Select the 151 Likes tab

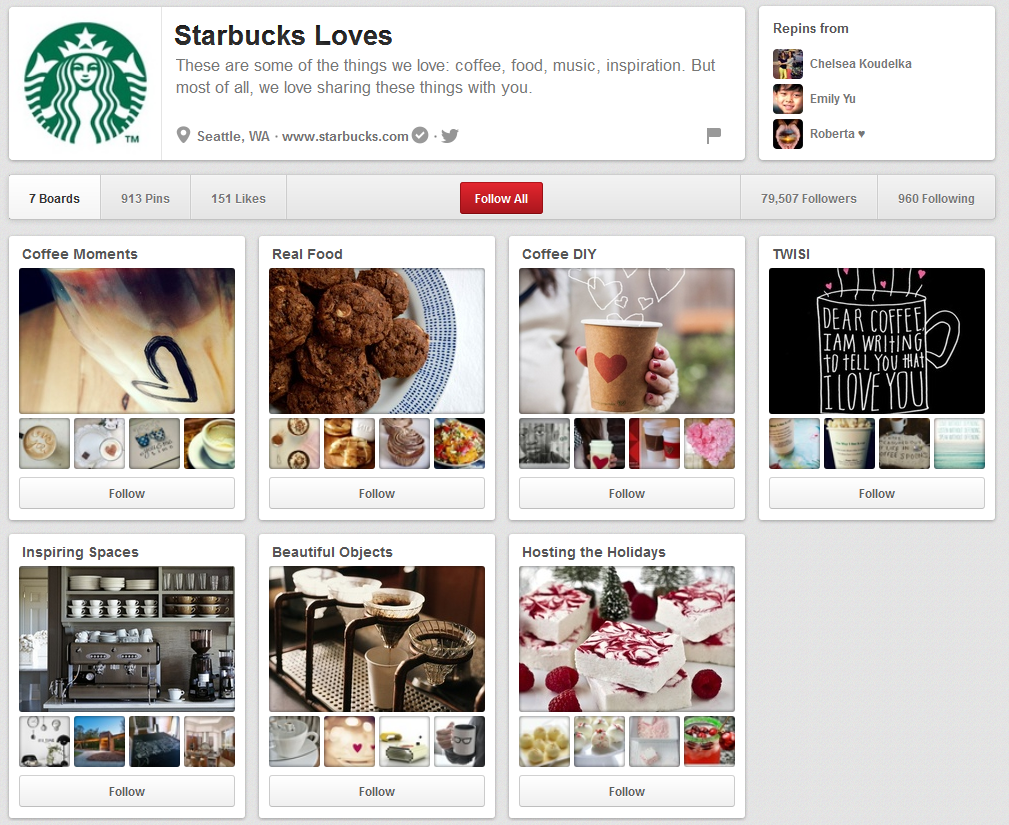[x=238, y=198]
